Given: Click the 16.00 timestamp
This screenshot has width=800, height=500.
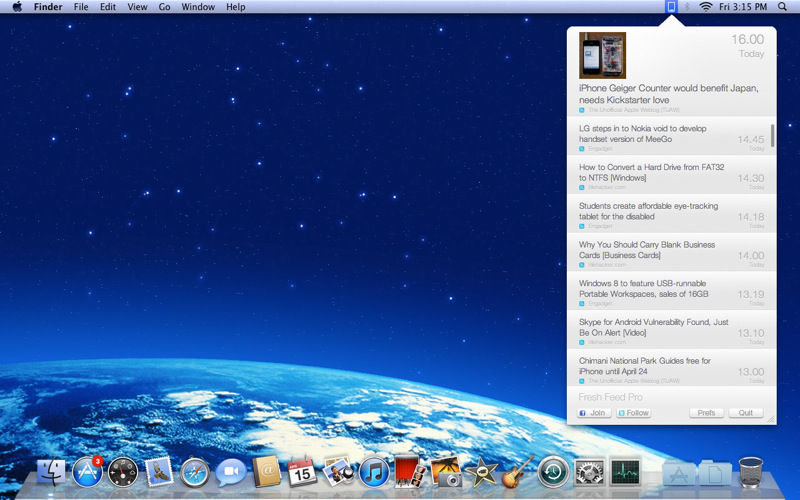Looking at the screenshot, I should (747, 39).
